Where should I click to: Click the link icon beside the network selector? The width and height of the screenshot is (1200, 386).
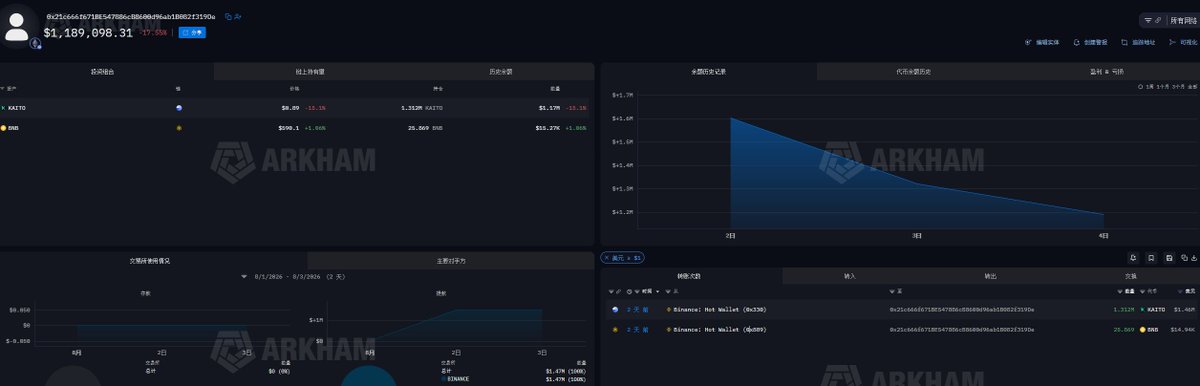click(x=1159, y=20)
